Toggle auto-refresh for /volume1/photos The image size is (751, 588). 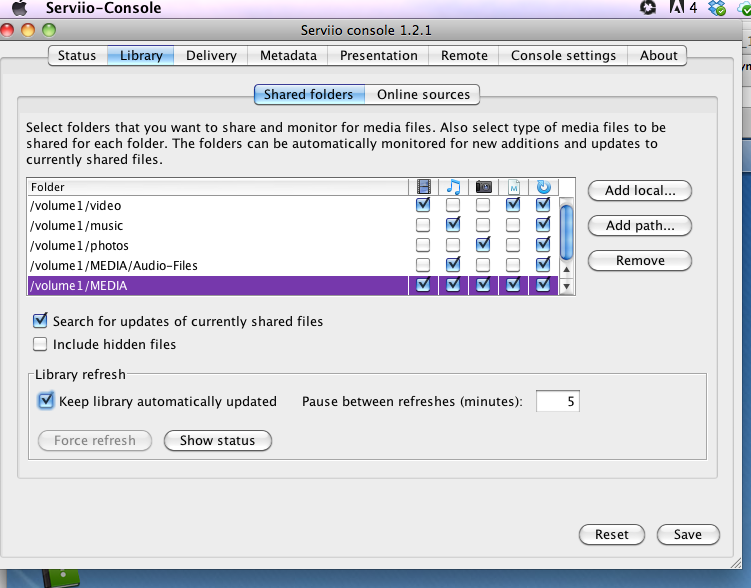tap(543, 245)
